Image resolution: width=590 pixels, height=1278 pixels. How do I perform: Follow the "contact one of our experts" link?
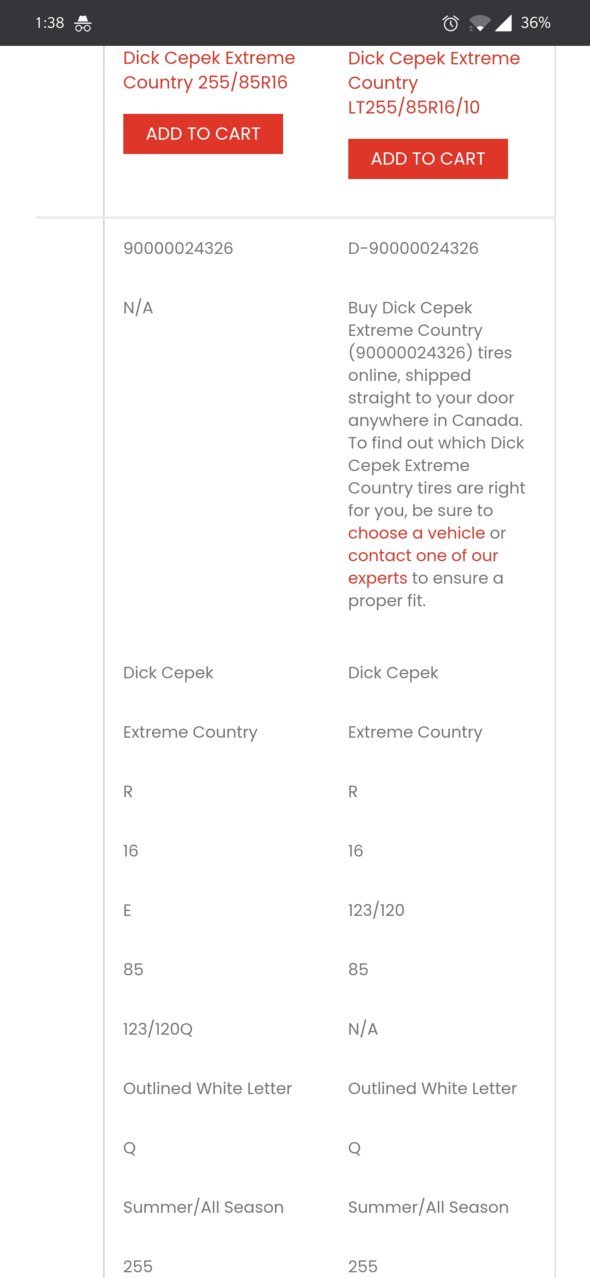(x=423, y=567)
